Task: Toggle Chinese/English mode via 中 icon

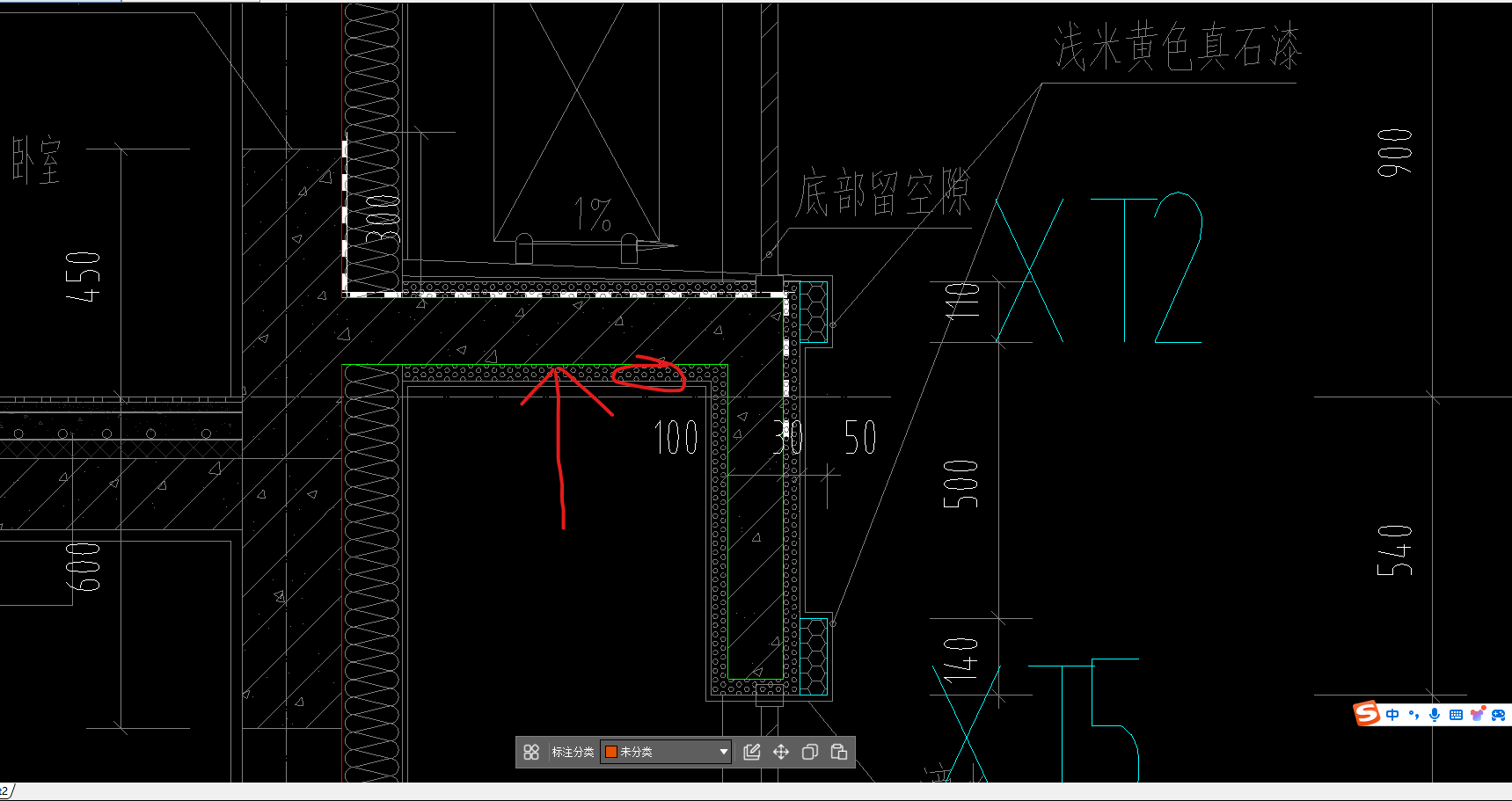Action: pos(1392,715)
